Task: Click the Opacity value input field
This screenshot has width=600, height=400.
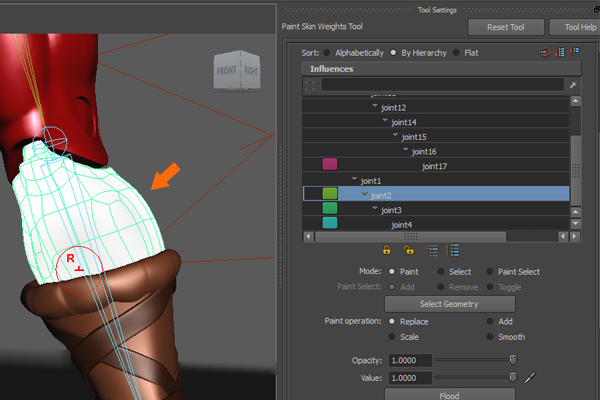Action: click(x=408, y=360)
